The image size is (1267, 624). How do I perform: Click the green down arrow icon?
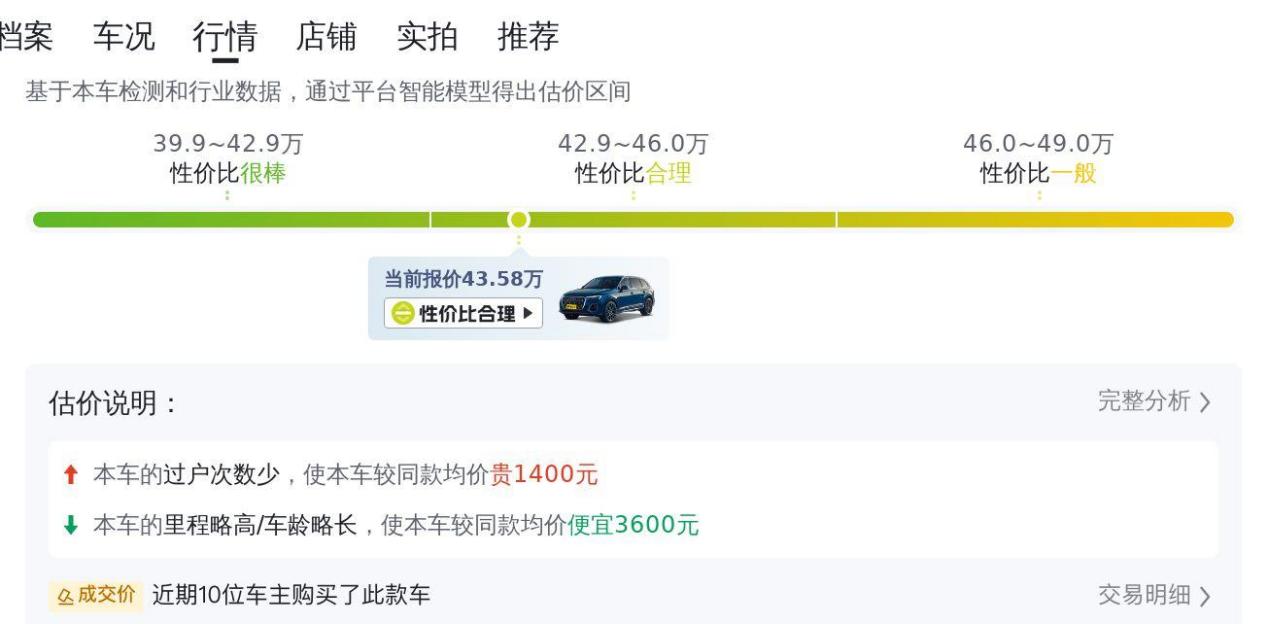(x=70, y=525)
